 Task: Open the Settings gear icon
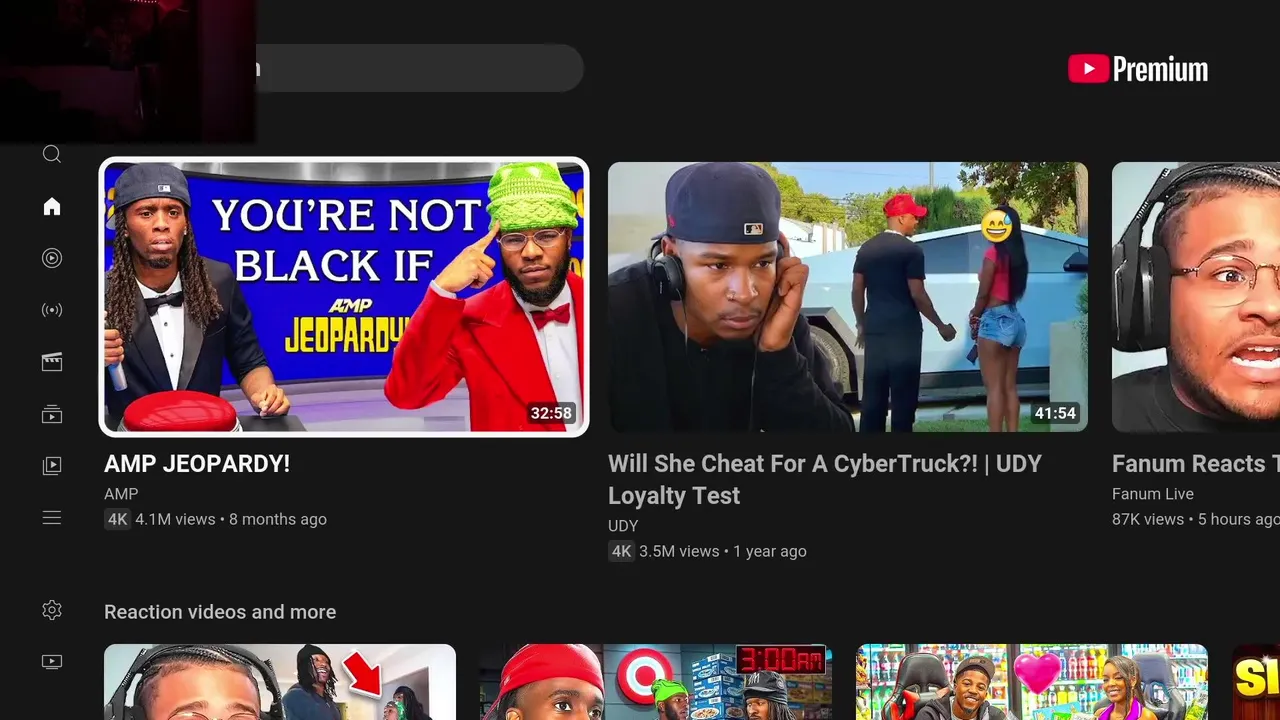(x=52, y=610)
